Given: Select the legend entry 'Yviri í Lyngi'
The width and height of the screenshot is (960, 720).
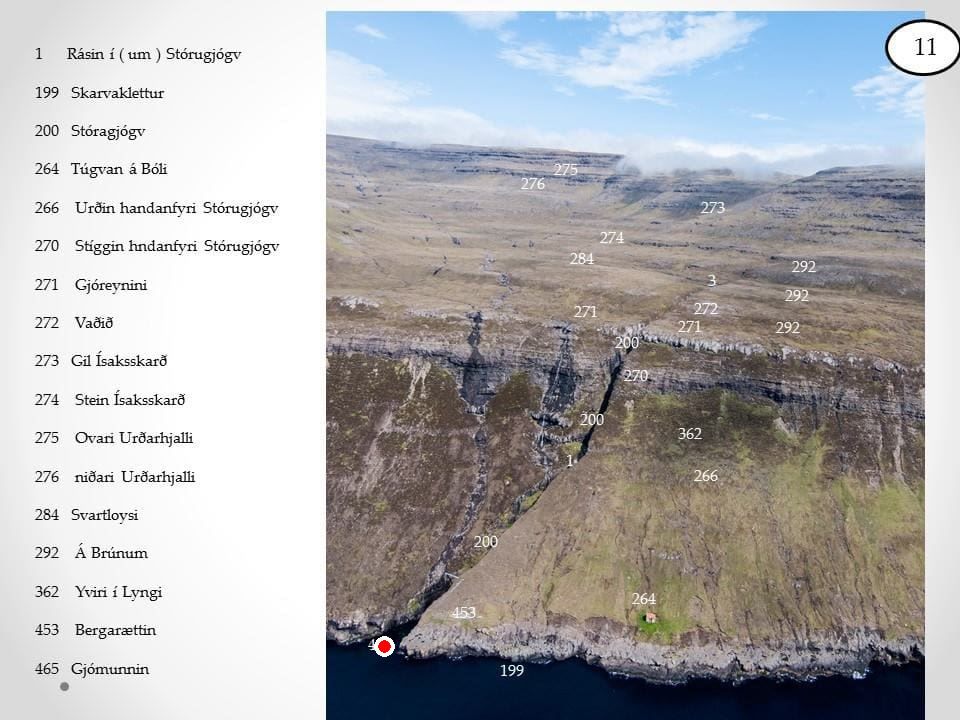Looking at the screenshot, I should coord(118,592).
